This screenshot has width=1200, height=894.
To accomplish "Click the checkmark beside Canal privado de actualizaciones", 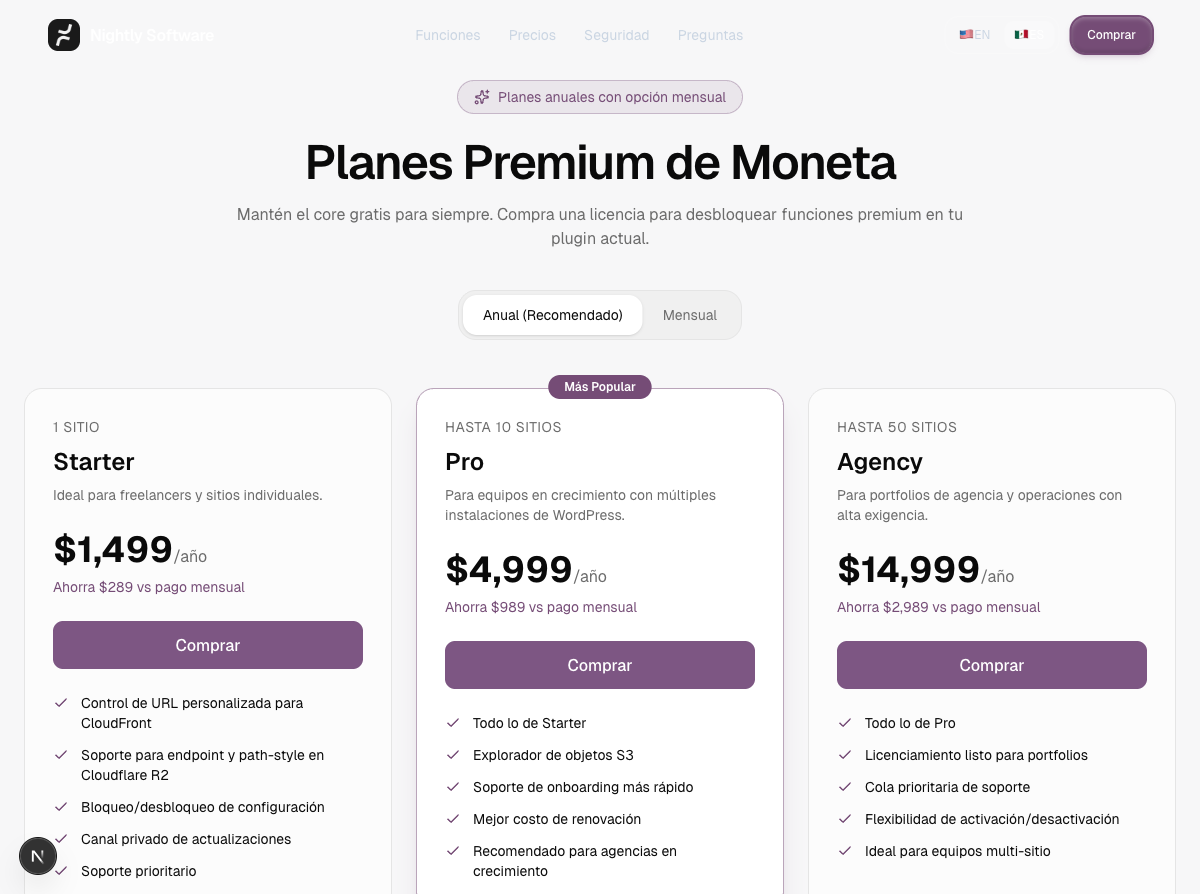I will coord(61,839).
